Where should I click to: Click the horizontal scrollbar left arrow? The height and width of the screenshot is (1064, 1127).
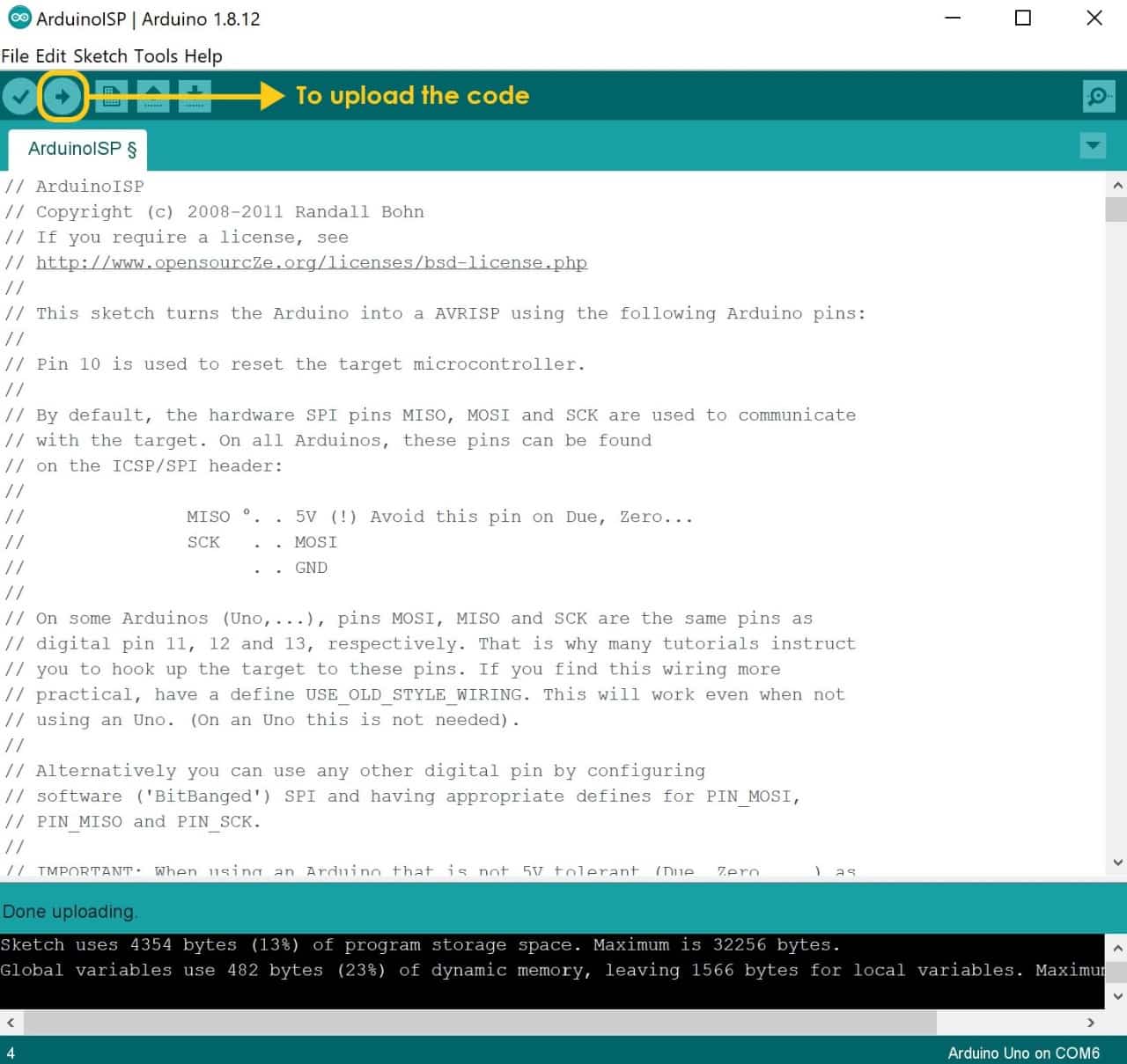11,1023
